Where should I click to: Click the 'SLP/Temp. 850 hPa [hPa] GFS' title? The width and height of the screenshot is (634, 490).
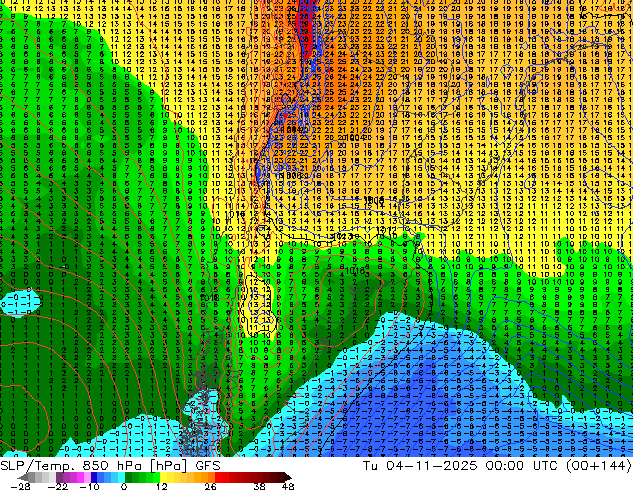point(110,466)
